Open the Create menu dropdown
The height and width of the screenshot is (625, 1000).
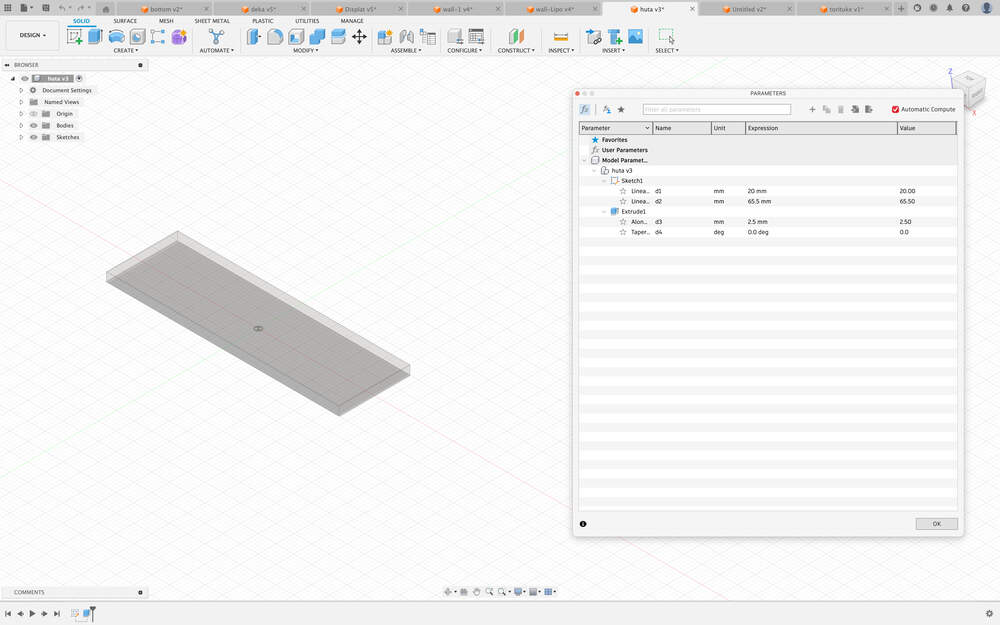tap(126, 50)
